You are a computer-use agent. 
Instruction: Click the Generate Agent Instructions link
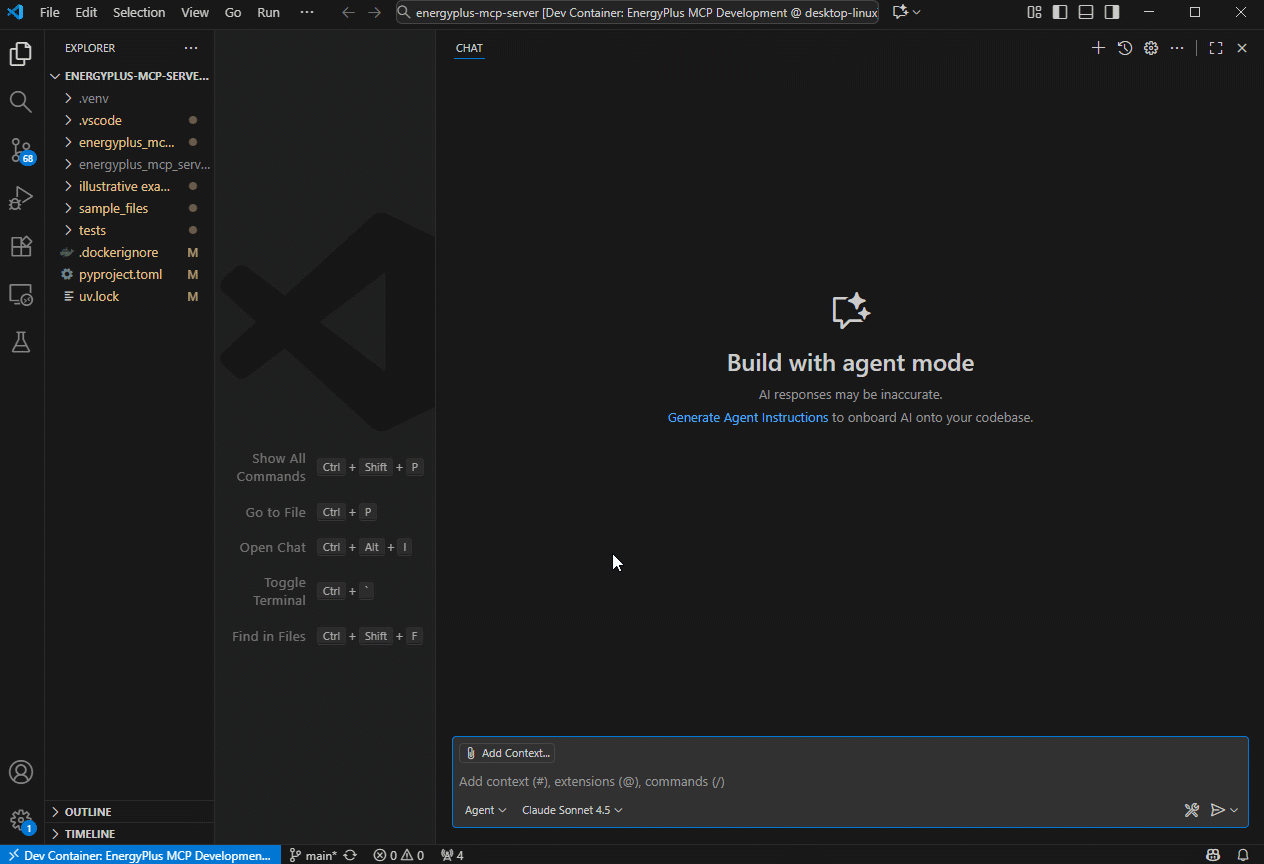pos(747,418)
